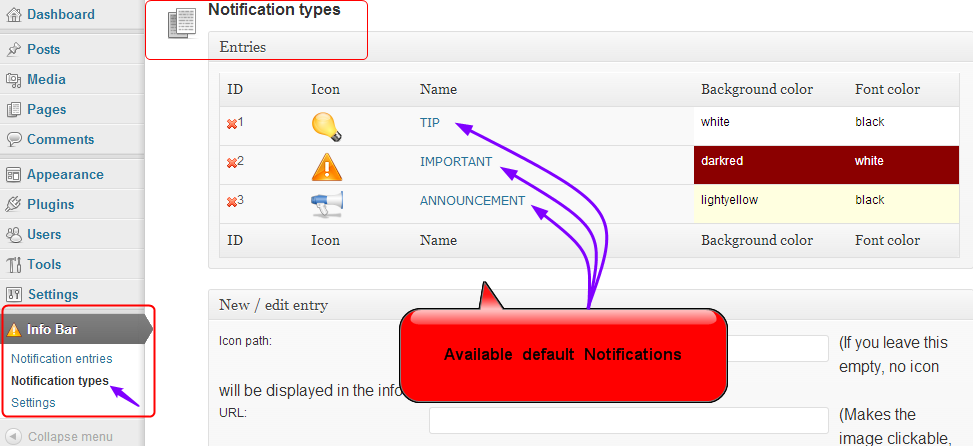Click the Pages document icon
This screenshot has width=973, height=446.
click(14, 110)
